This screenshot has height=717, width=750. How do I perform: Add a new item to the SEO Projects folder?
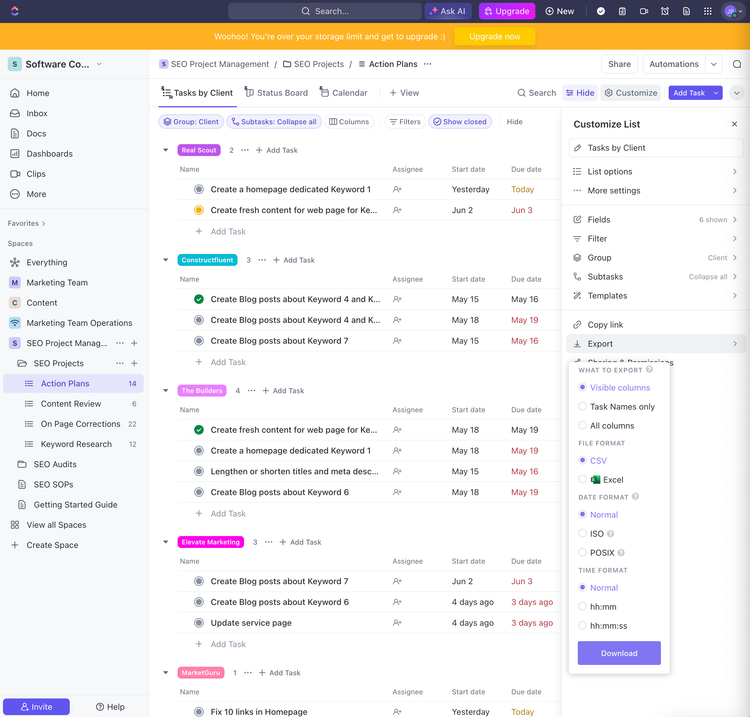[x=134, y=364]
